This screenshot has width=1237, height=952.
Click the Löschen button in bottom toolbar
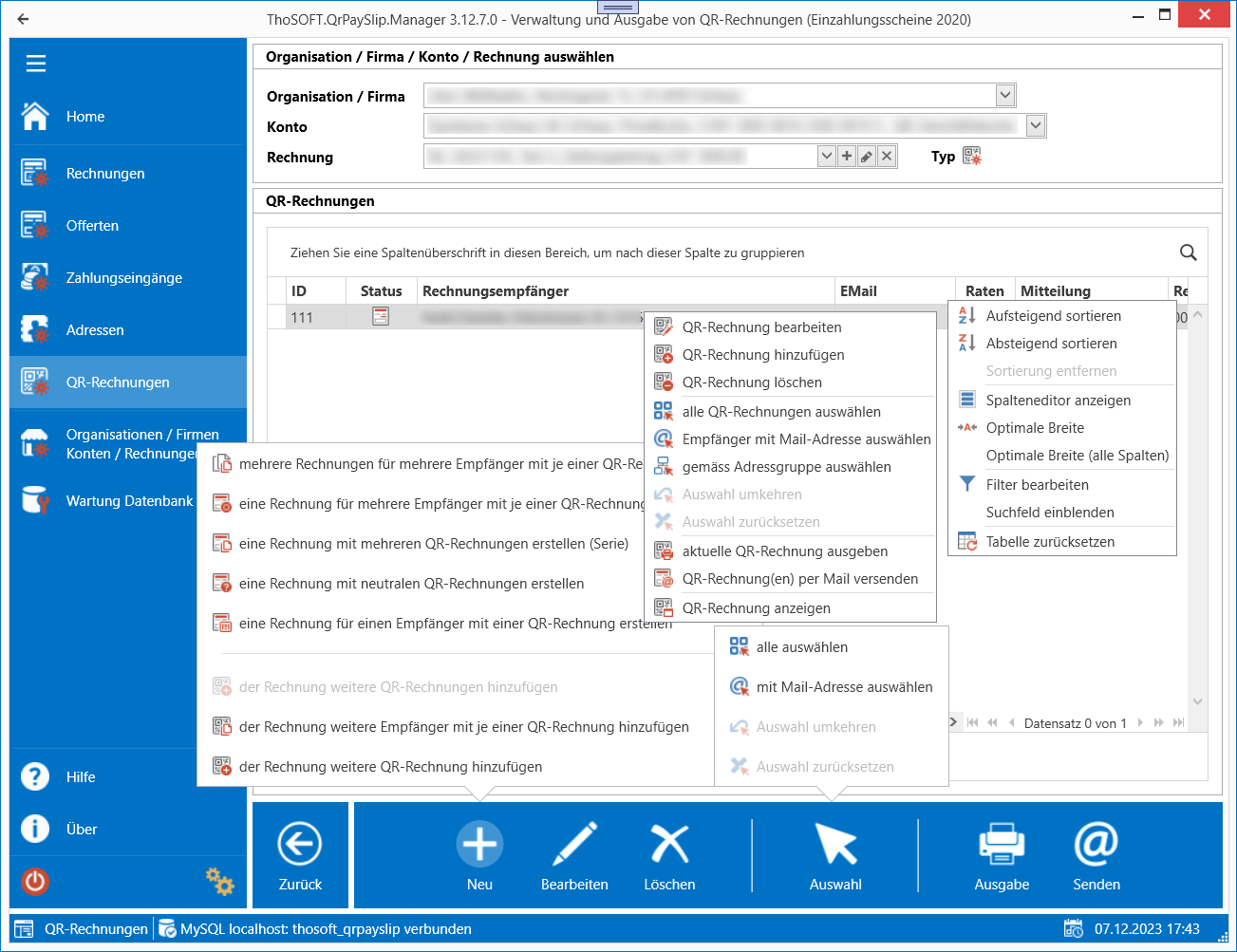click(x=669, y=855)
